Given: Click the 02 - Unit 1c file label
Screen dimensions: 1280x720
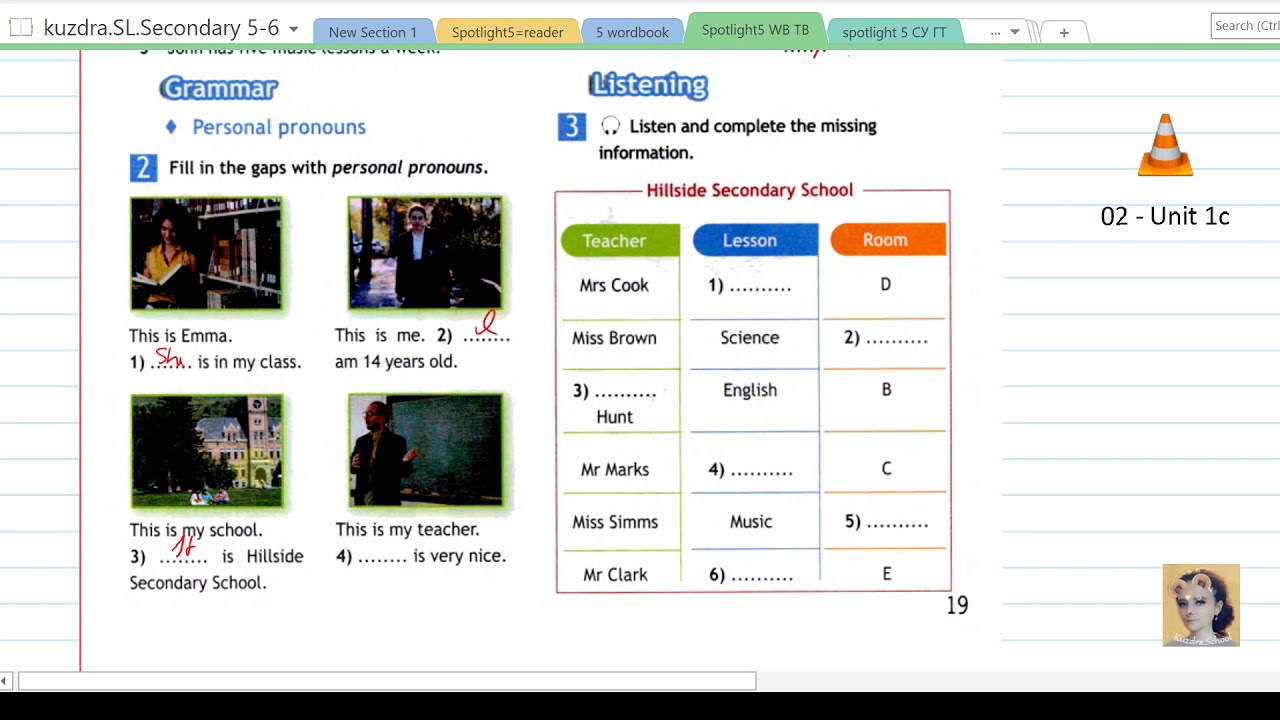Looking at the screenshot, I should click(x=1165, y=216).
